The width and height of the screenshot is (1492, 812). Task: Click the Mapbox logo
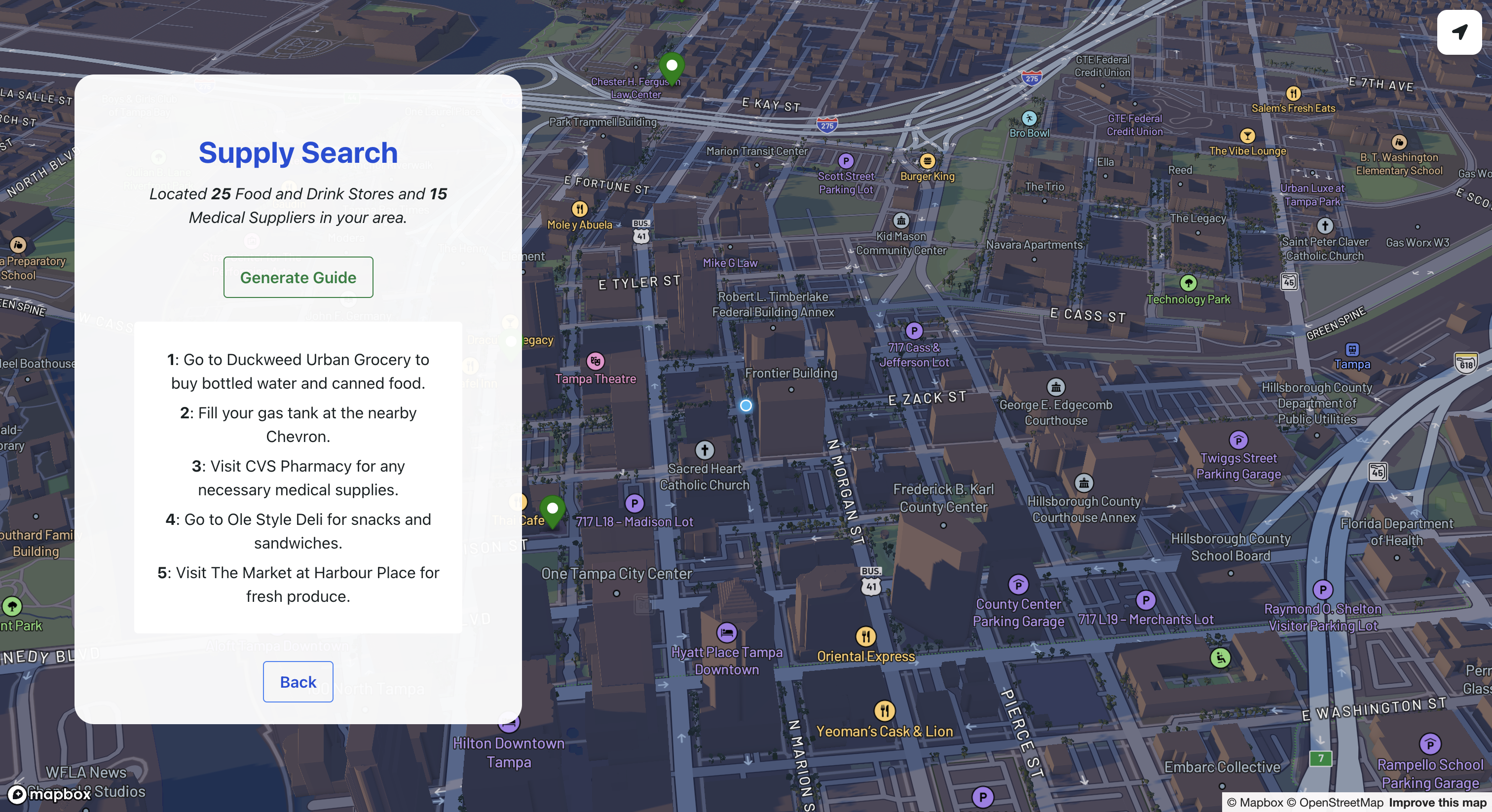point(50,794)
